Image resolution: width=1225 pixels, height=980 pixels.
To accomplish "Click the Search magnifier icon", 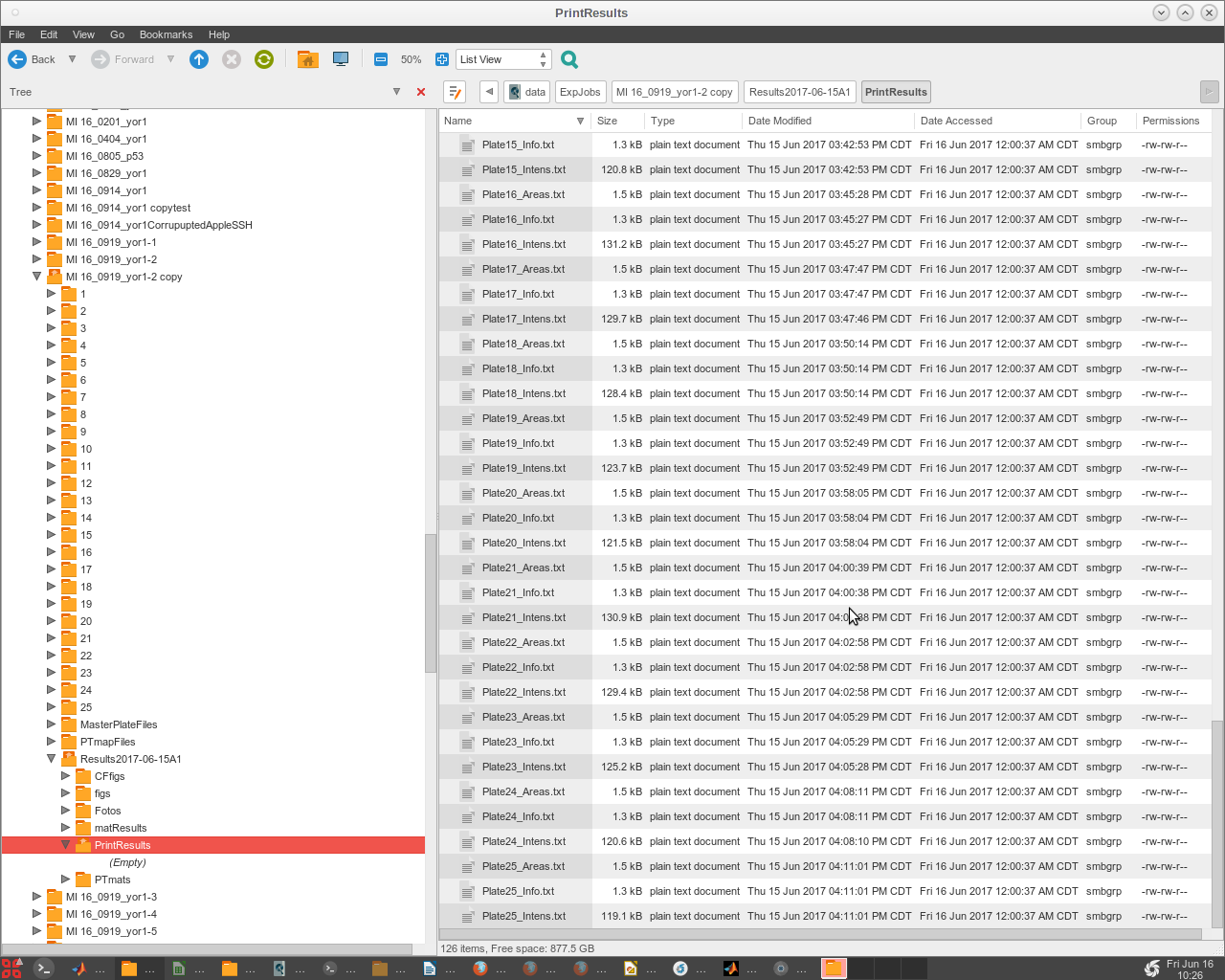I will (569, 59).
